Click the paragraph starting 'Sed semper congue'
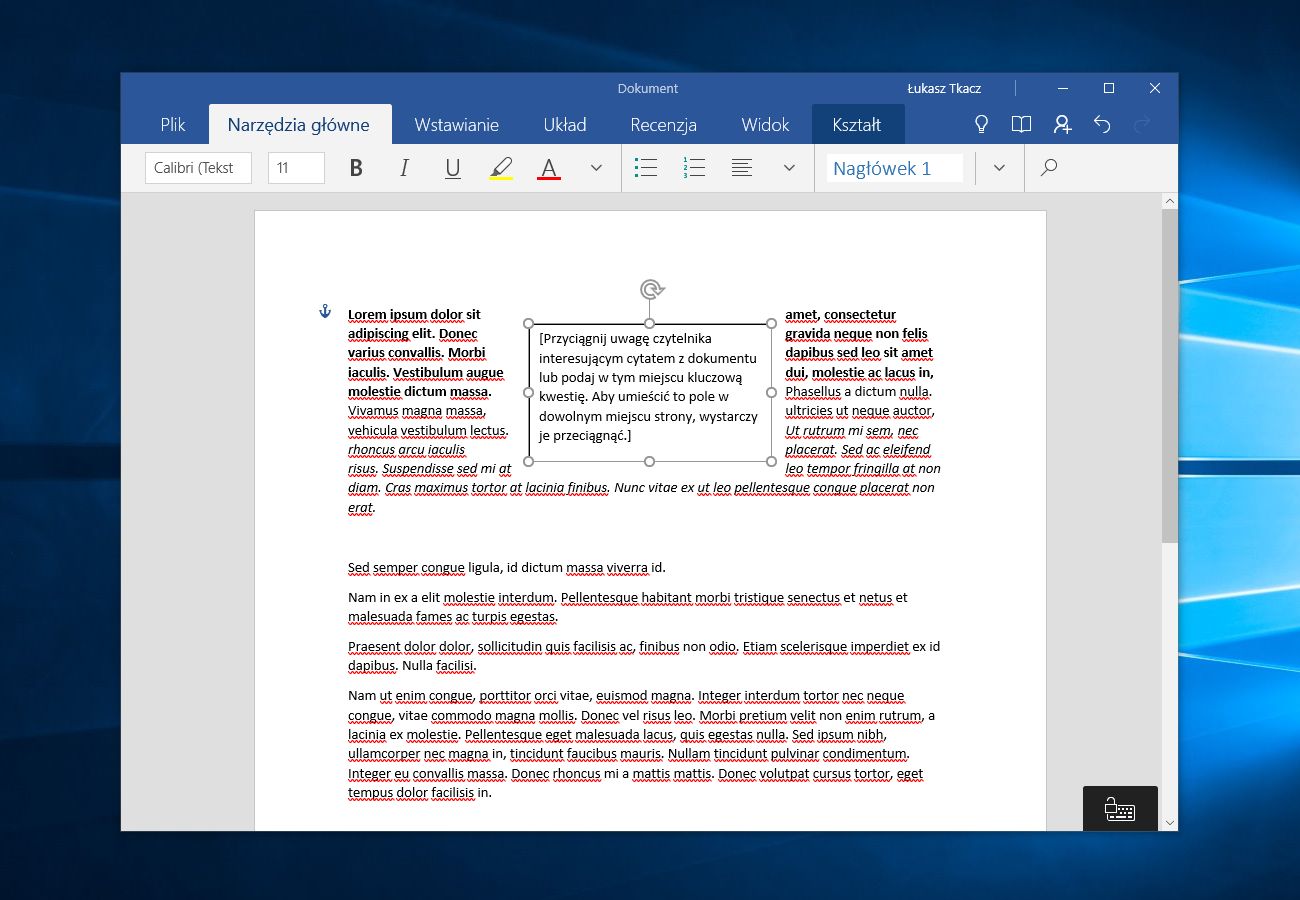1300x900 pixels. coord(507,568)
